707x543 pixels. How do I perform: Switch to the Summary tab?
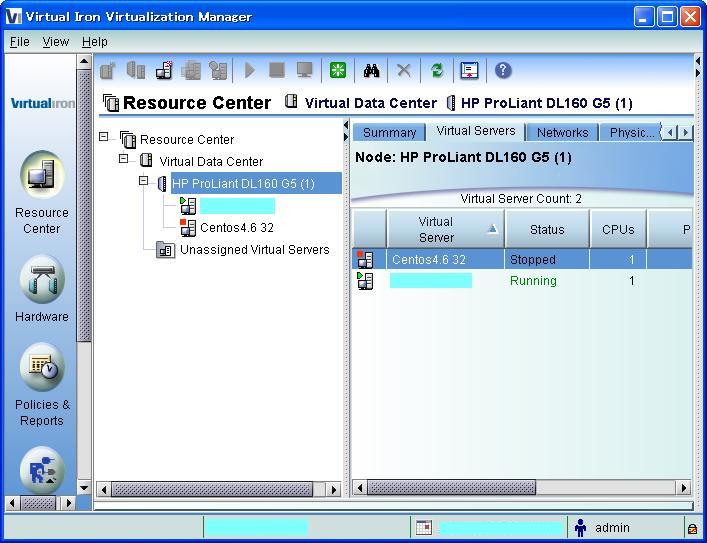(389, 133)
